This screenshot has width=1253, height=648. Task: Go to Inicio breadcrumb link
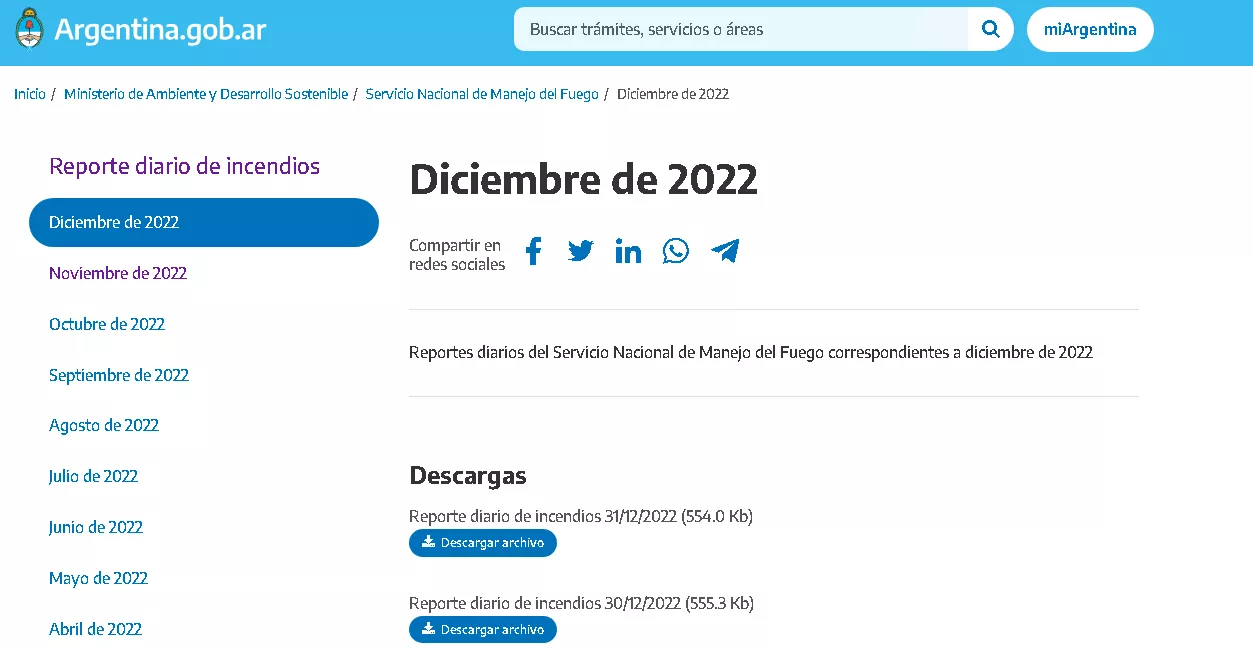tap(30, 94)
